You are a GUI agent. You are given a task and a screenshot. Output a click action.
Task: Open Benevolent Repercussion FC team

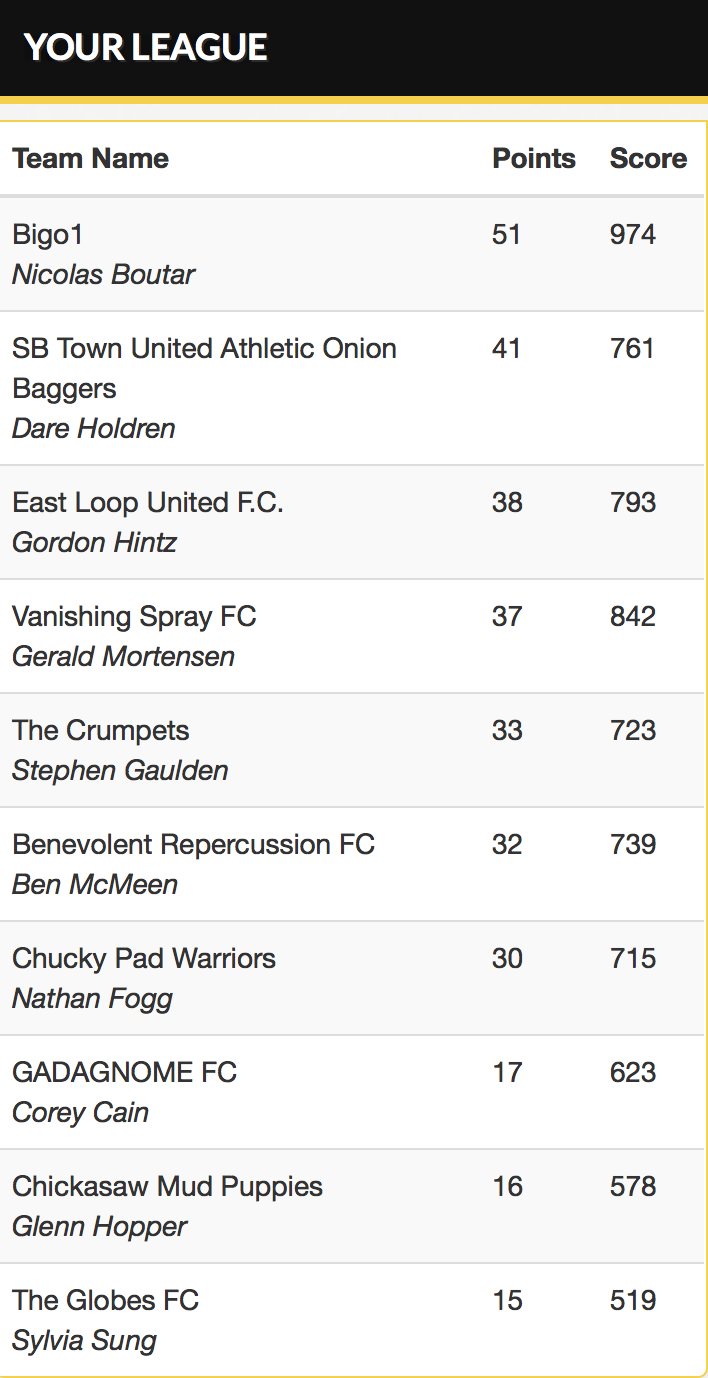pos(193,844)
